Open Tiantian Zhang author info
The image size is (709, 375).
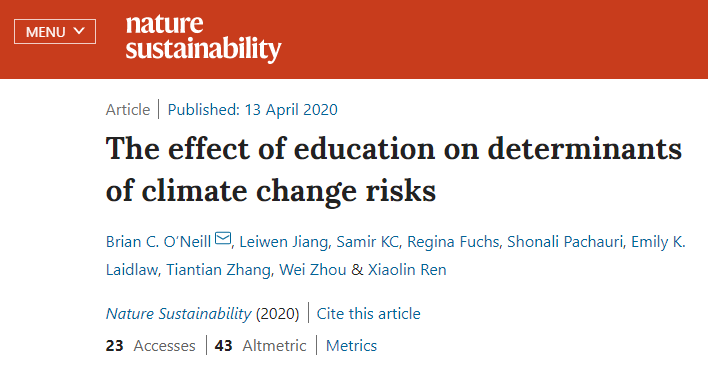(218, 270)
